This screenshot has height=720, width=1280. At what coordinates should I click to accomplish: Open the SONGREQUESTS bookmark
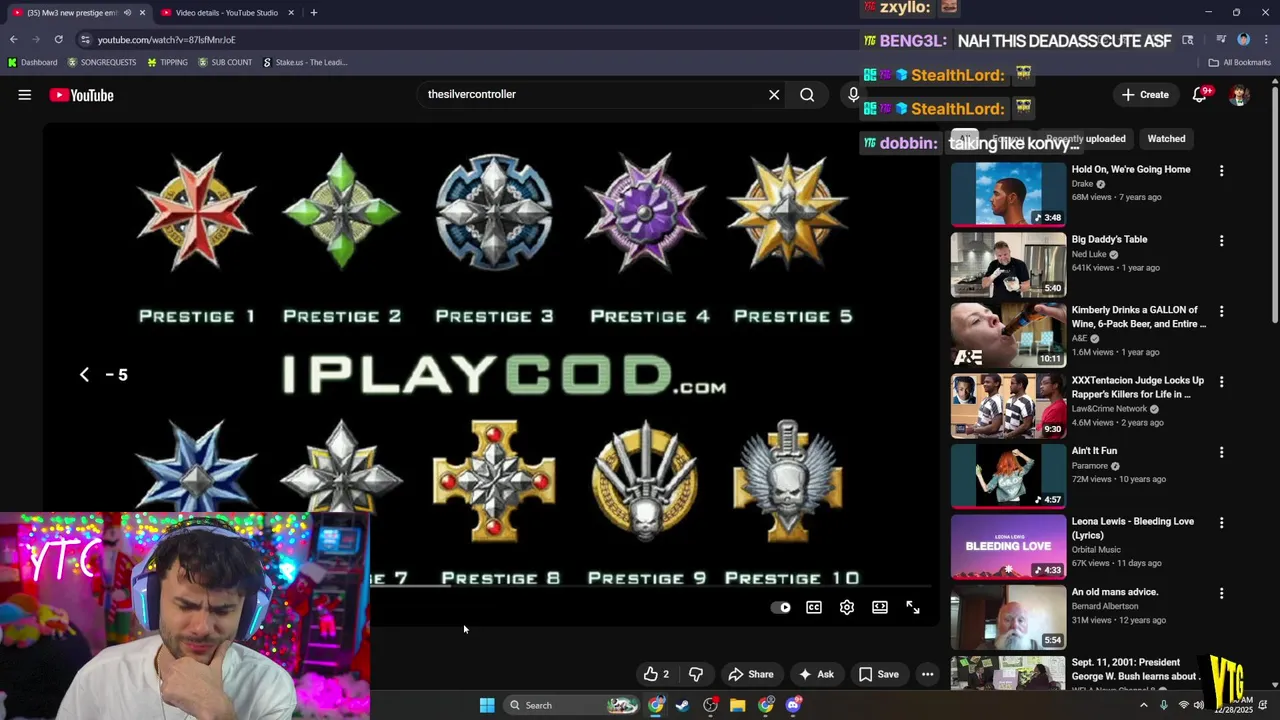(x=102, y=62)
